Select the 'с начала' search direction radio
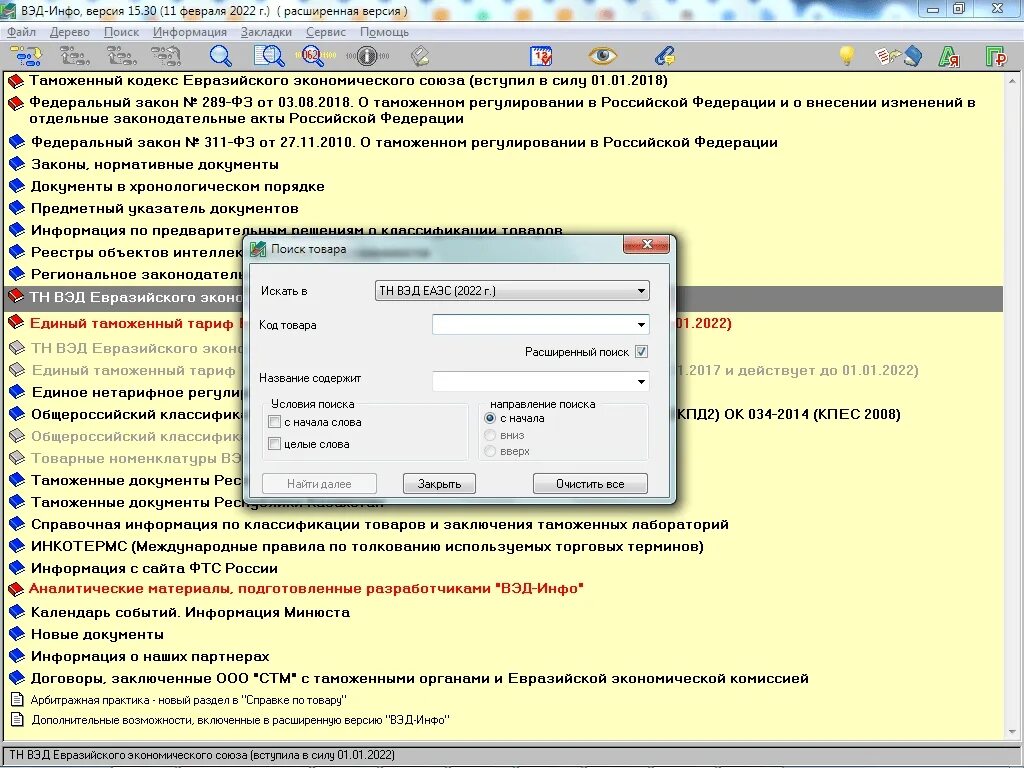Viewport: 1024px width, 768px height. (490, 418)
